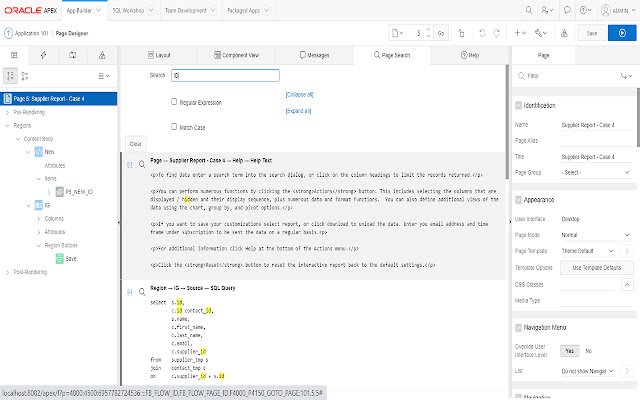The width and height of the screenshot is (640, 400).
Task: Collapse the Help Text search result
Action: [x=130, y=164]
